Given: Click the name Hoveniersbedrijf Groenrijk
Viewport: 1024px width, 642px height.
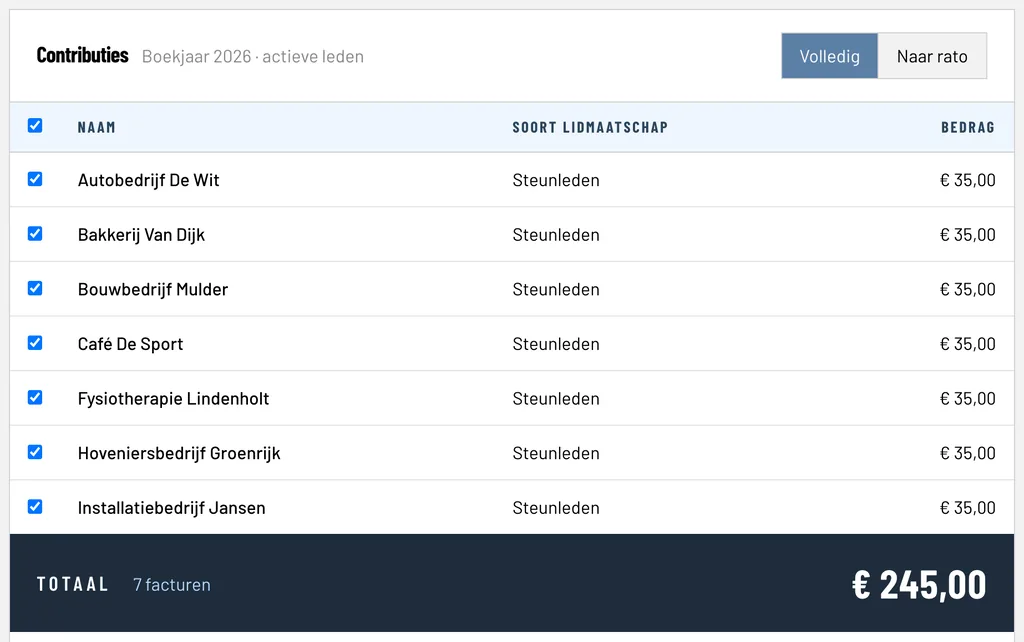Looking at the screenshot, I should [179, 453].
